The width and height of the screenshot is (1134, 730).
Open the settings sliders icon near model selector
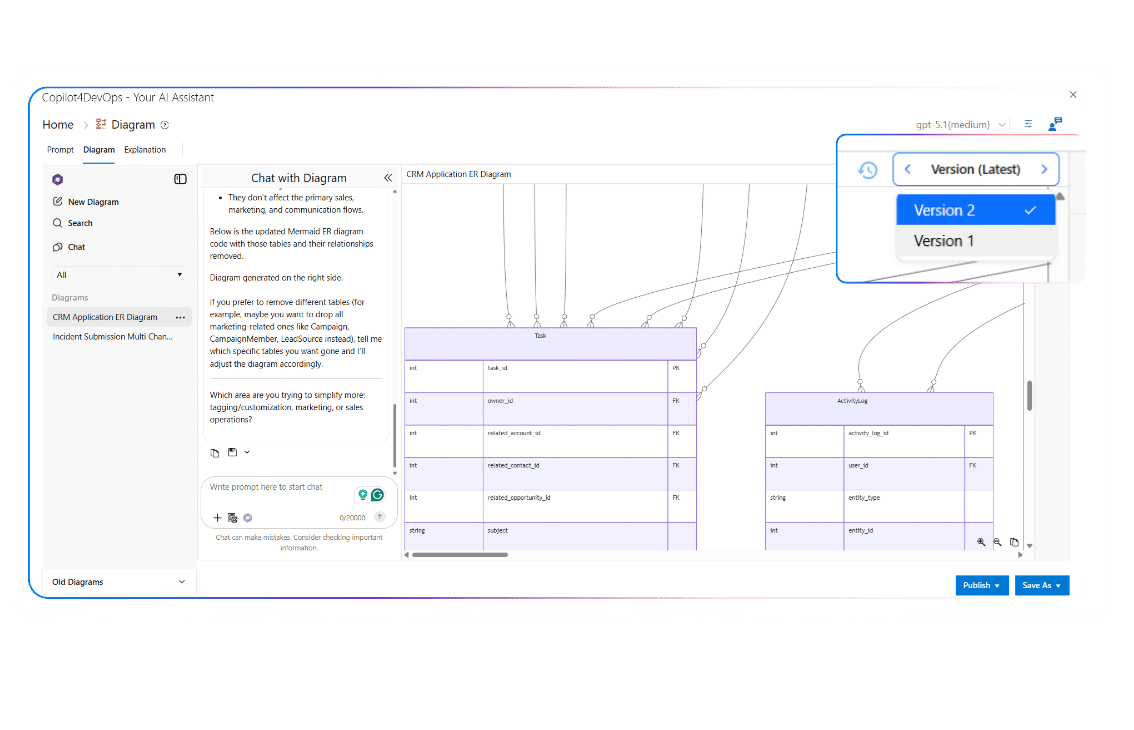1028,124
